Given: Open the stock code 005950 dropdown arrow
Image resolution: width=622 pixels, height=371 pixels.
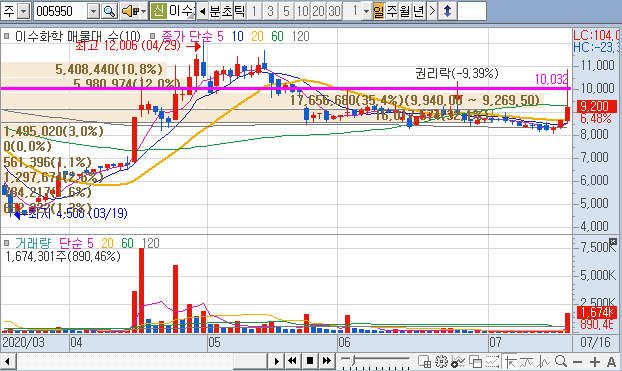Looking at the screenshot, I should (93, 11).
